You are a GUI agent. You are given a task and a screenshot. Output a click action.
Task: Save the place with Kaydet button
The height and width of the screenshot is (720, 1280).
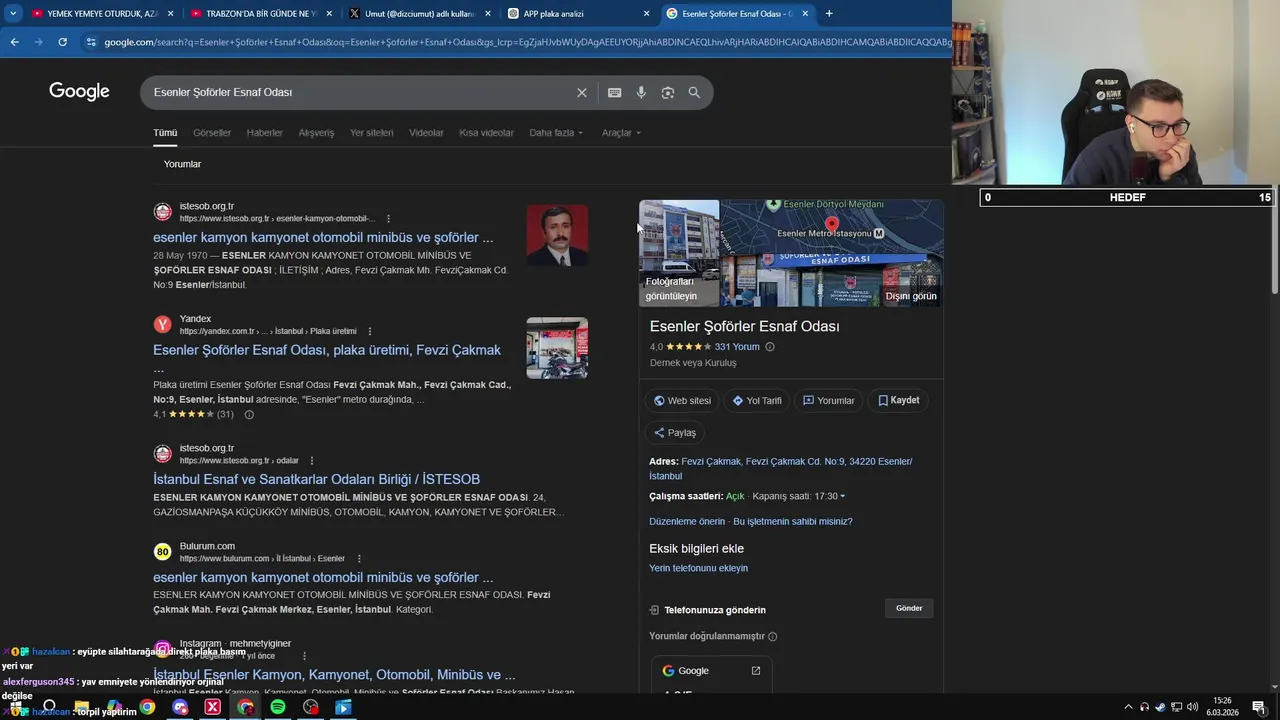click(x=899, y=401)
